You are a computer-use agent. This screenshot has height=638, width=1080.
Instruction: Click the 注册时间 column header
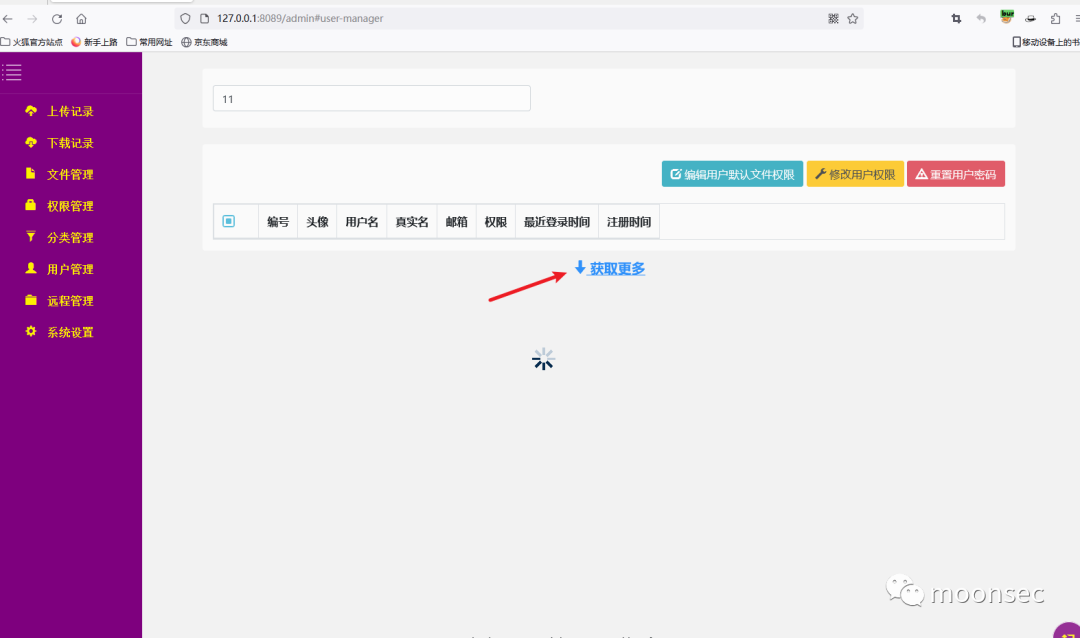[629, 222]
